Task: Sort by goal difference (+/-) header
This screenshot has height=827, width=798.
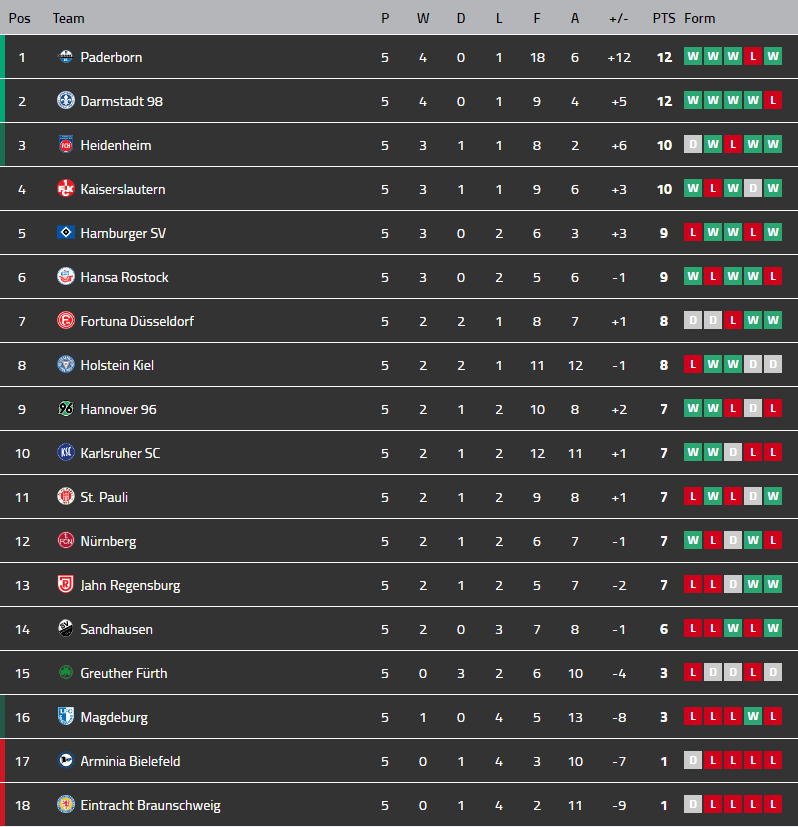Action: pos(619,18)
